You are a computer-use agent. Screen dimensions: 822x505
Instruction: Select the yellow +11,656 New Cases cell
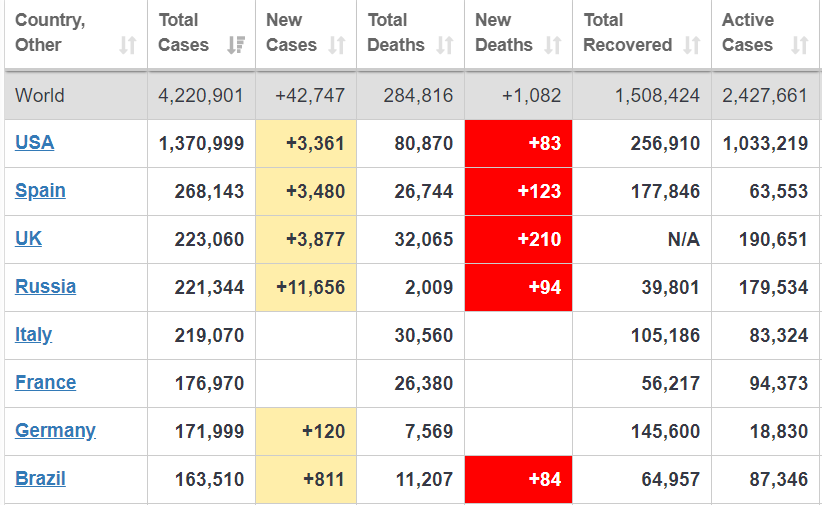point(306,287)
